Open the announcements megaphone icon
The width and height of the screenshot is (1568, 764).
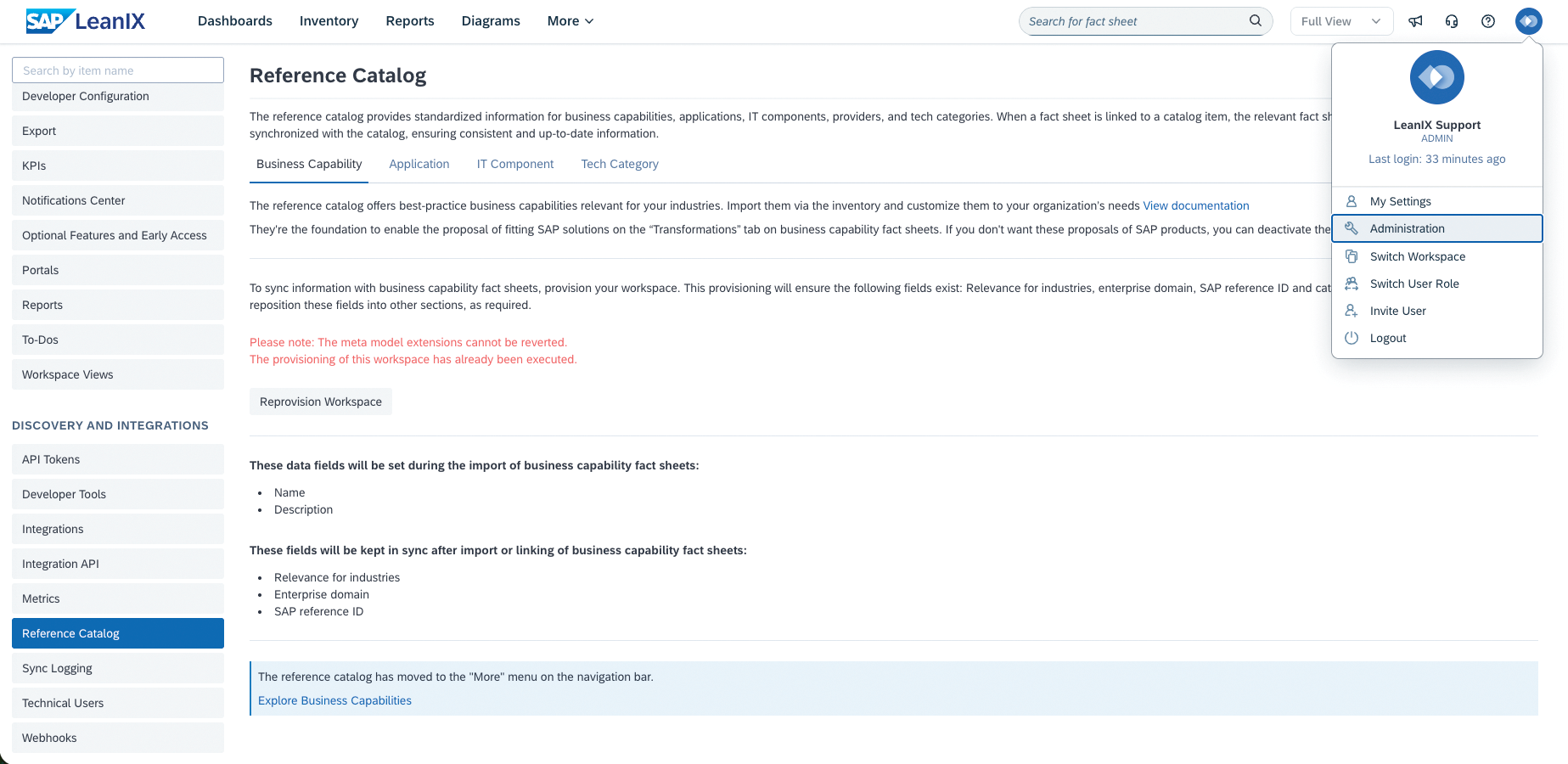1415,21
